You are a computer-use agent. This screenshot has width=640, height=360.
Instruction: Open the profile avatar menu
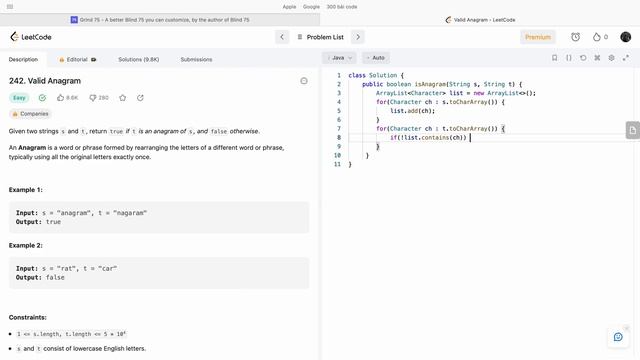(x=625, y=37)
